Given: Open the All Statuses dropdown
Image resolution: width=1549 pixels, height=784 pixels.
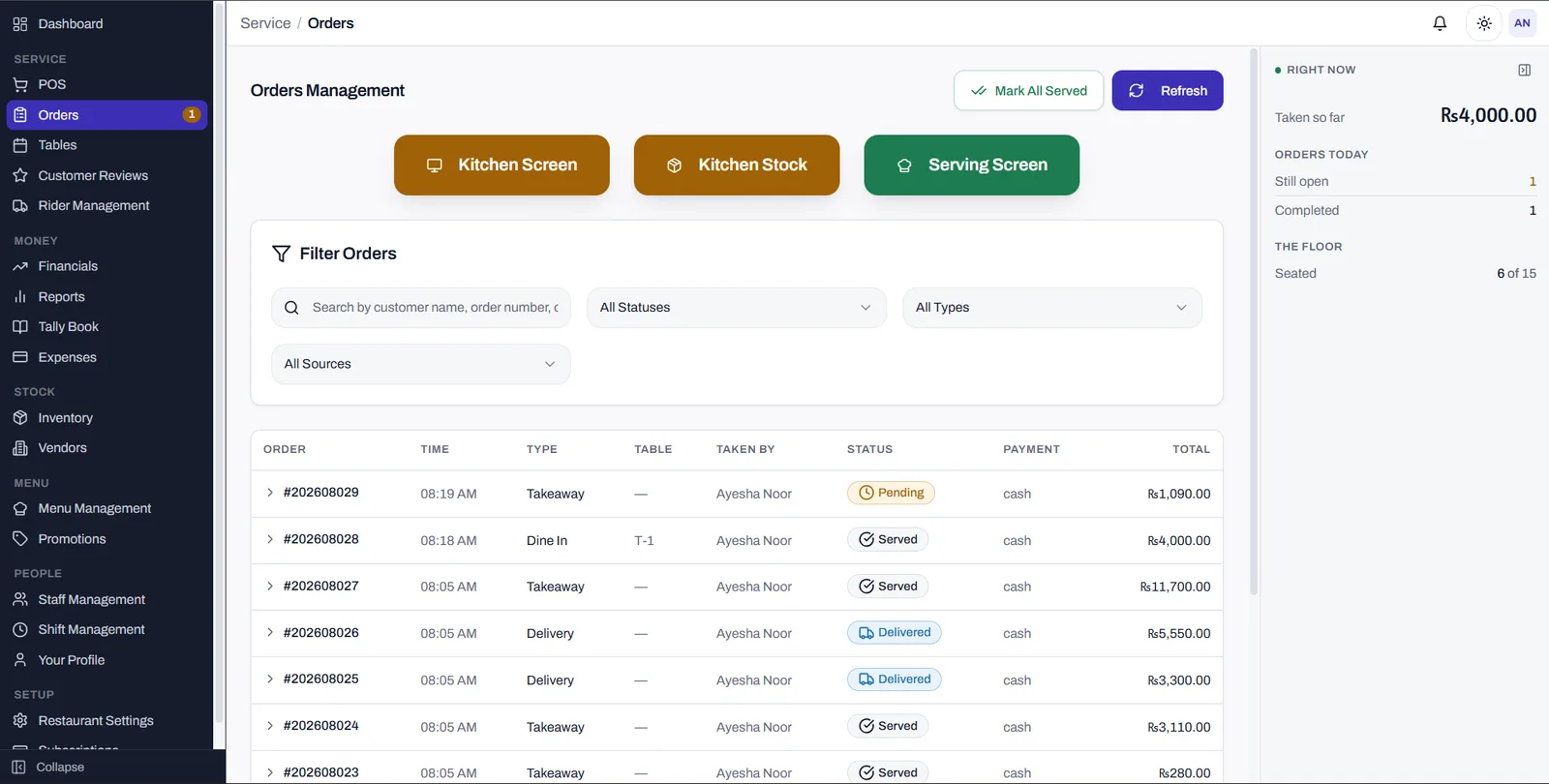Looking at the screenshot, I should (736, 308).
